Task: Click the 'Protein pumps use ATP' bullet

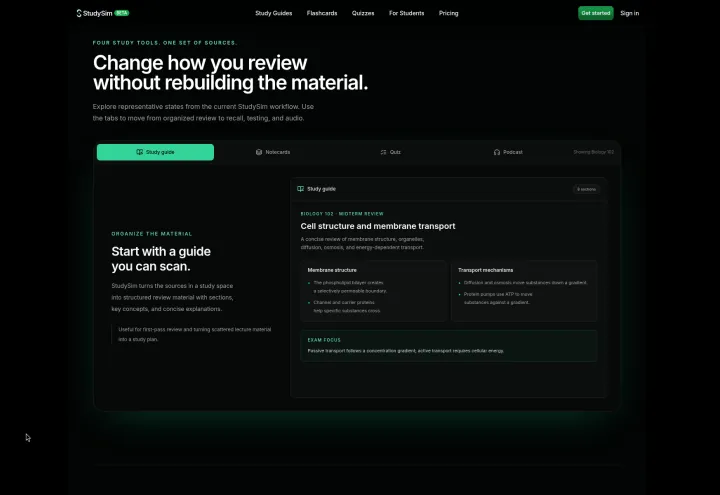Action: [498, 298]
